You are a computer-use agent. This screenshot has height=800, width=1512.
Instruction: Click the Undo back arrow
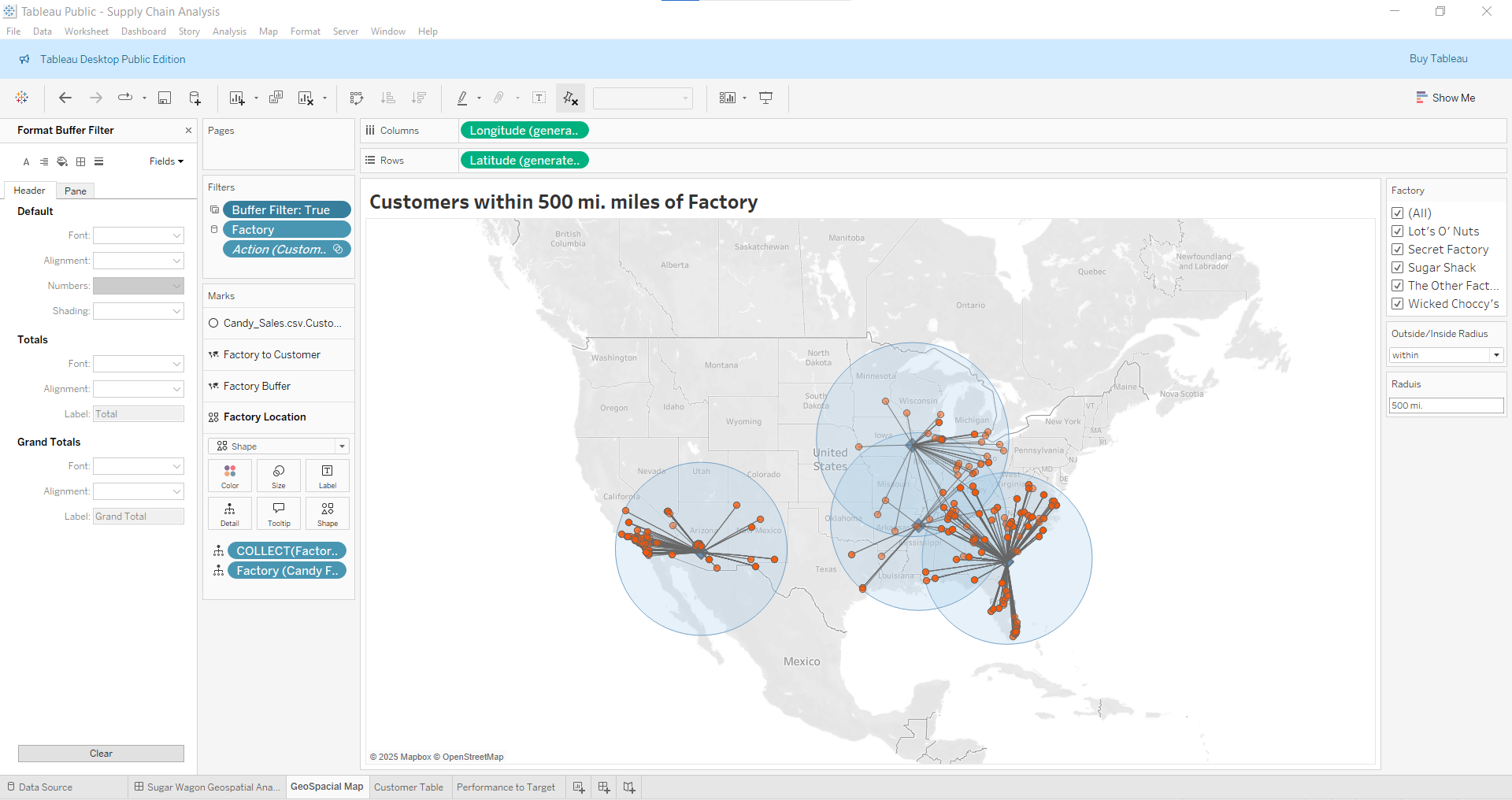point(65,98)
